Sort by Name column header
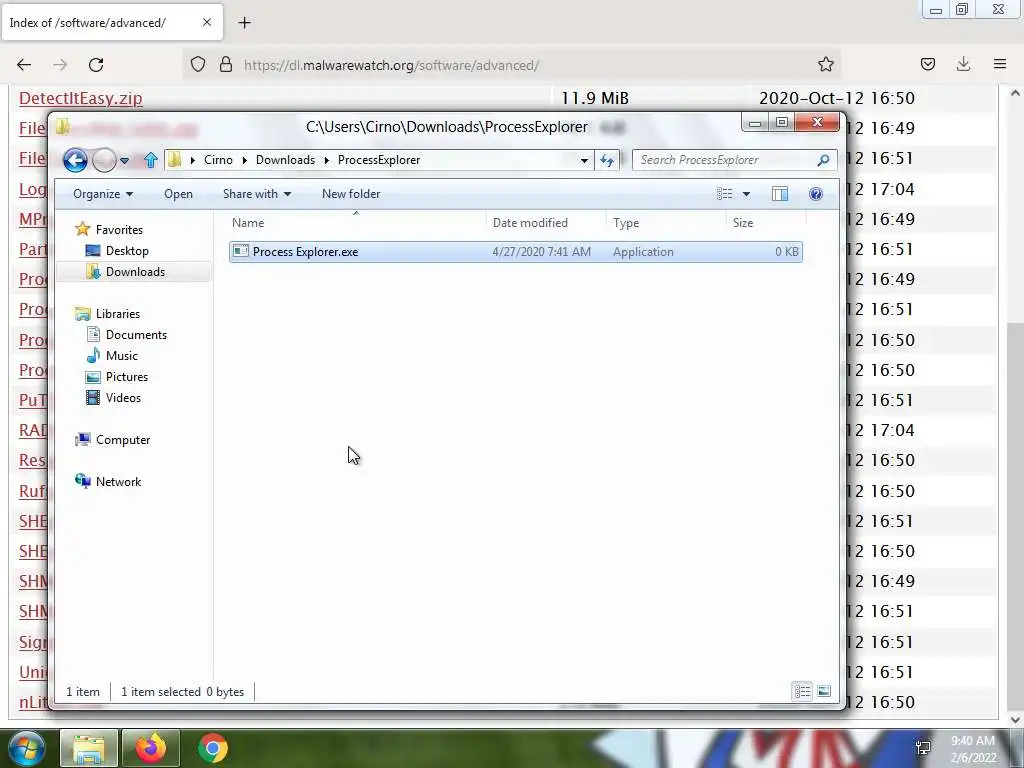The image size is (1024, 768). (x=356, y=223)
